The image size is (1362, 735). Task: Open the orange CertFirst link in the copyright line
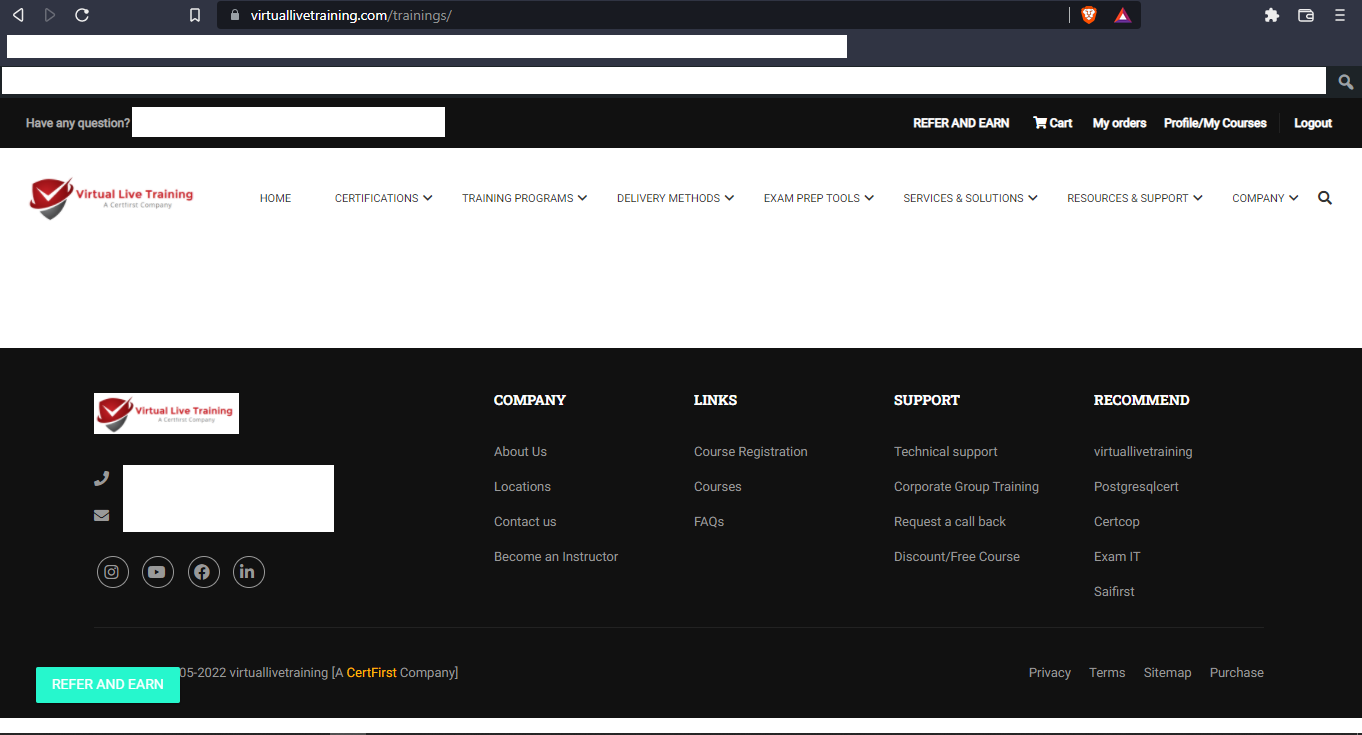point(372,673)
